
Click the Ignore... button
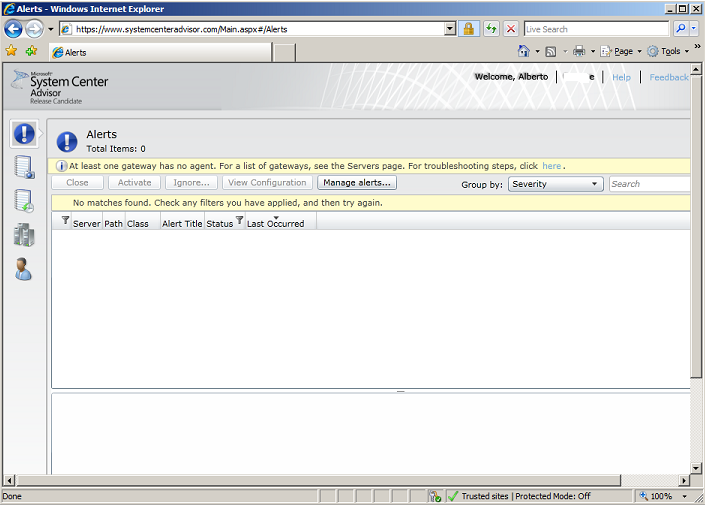coord(192,183)
